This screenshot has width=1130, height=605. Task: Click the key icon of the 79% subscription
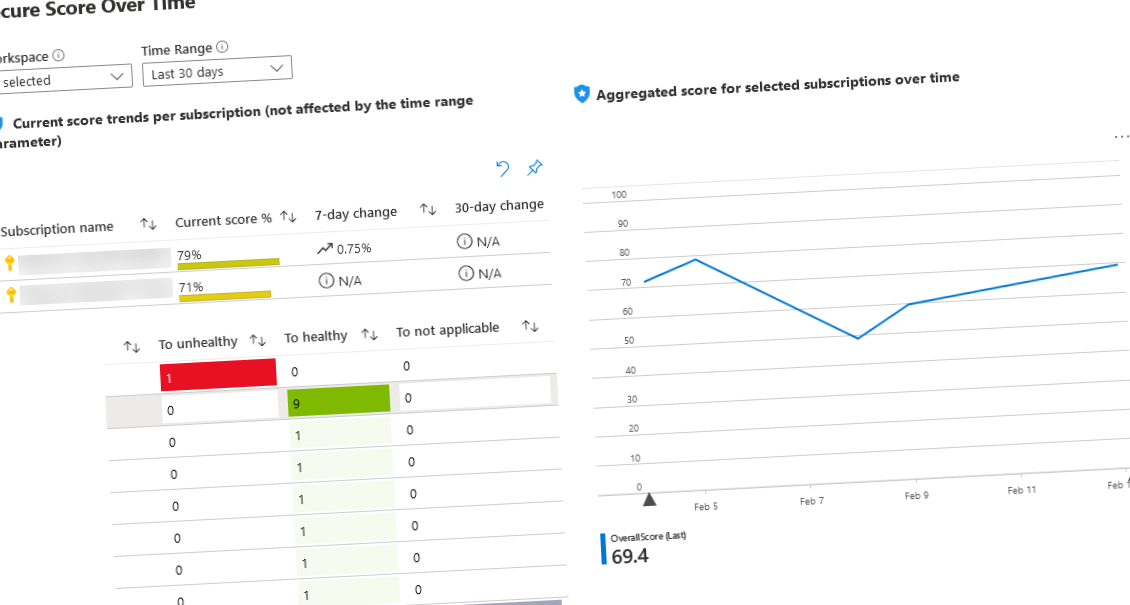pos(10,263)
